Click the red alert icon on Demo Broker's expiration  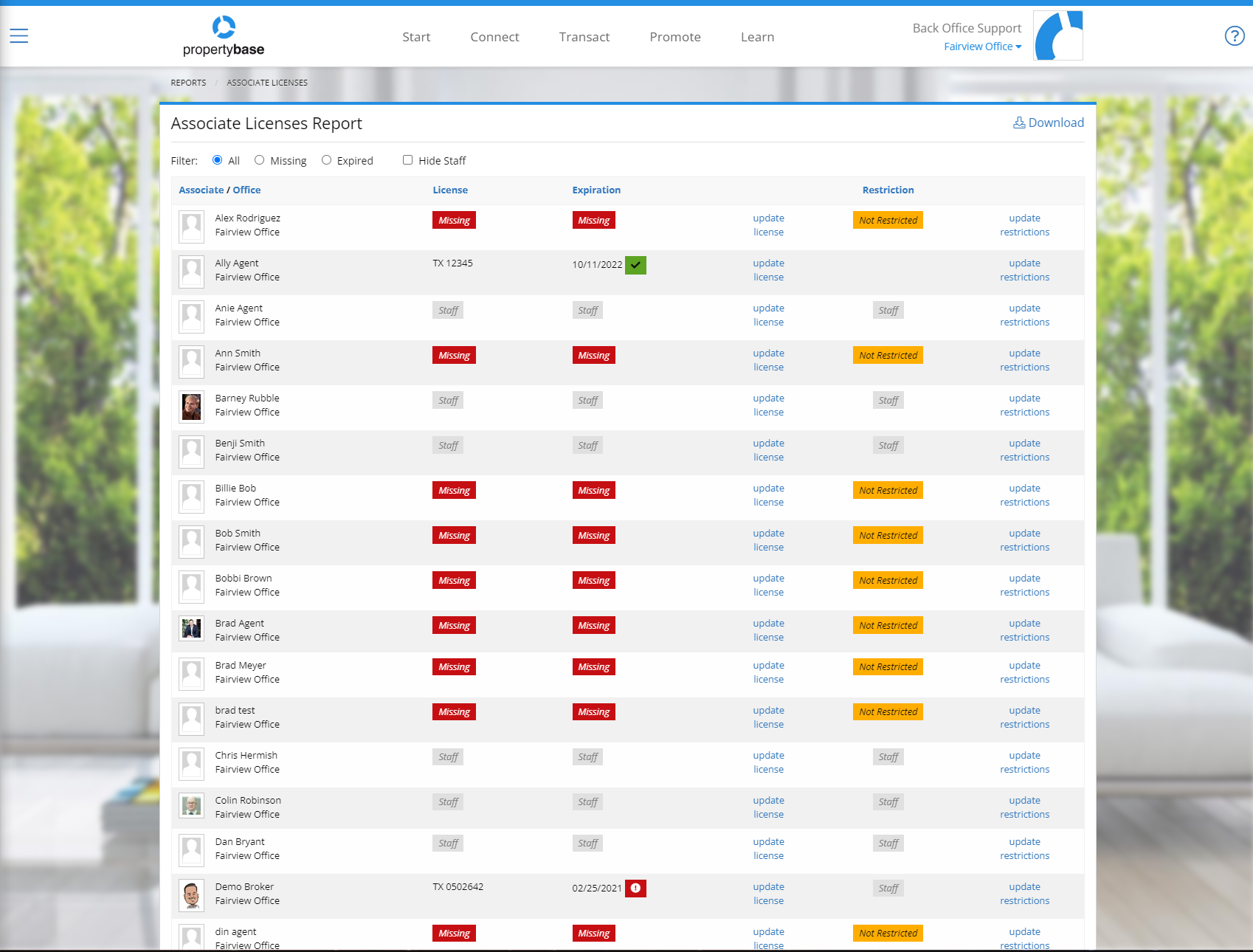pos(635,889)
